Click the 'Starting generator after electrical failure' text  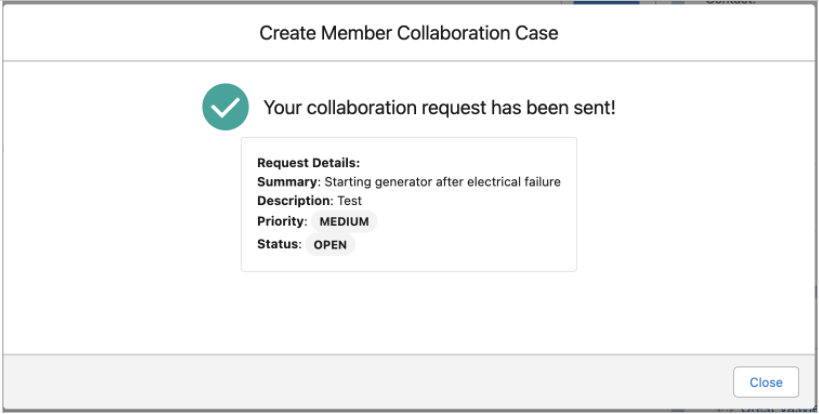tap(442, 182)
